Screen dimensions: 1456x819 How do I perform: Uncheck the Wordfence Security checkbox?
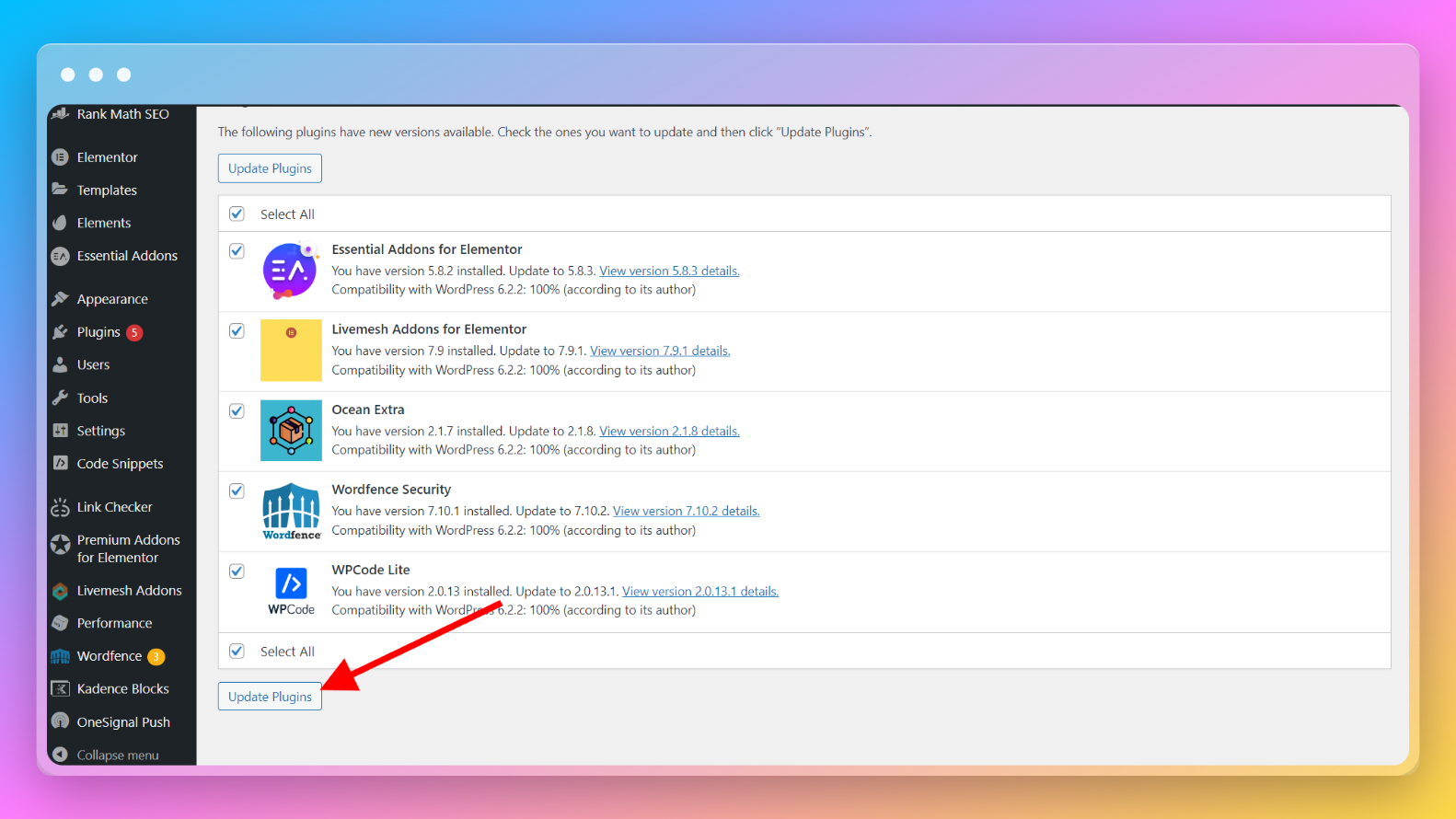(237, 490)
